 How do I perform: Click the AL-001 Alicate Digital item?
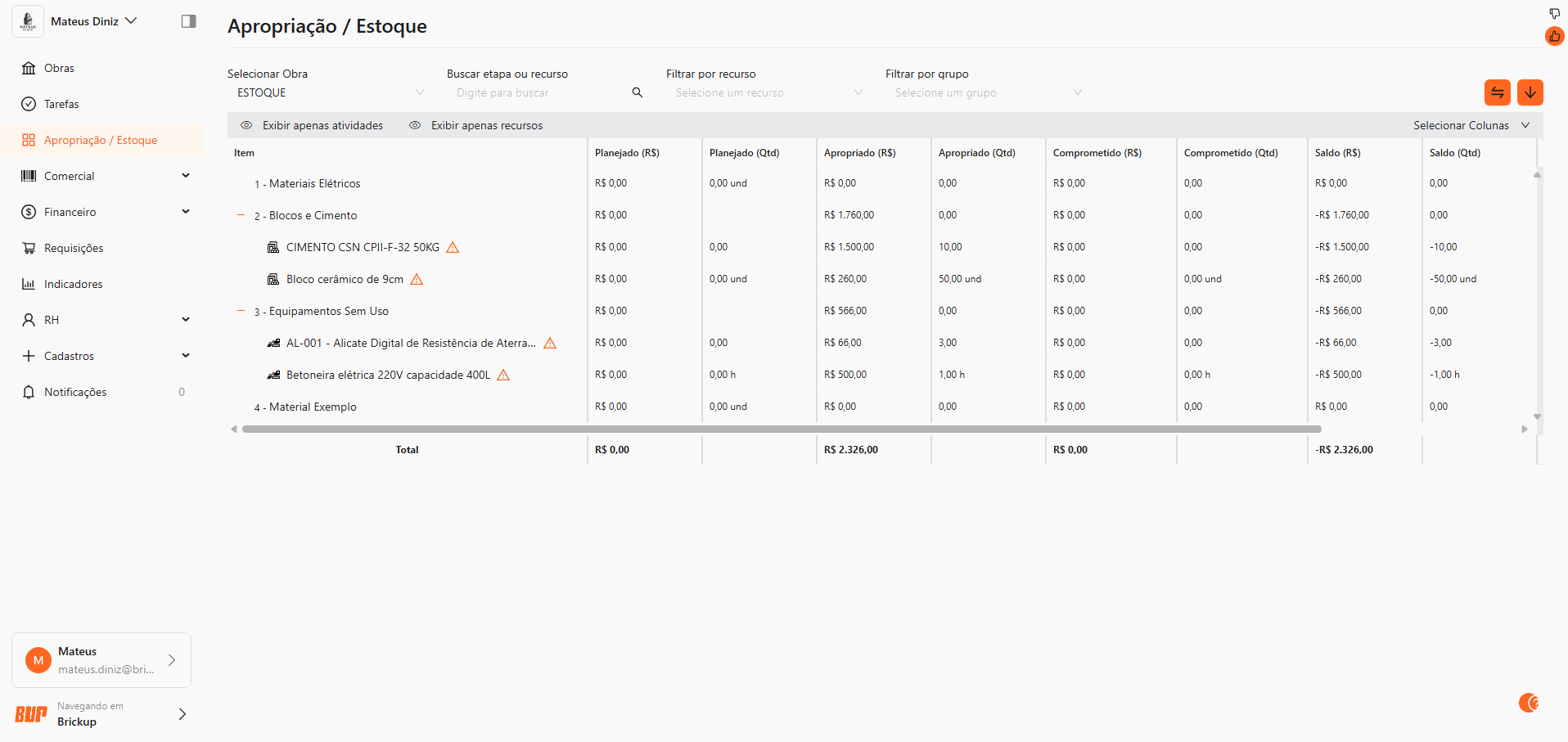point(411,343)
